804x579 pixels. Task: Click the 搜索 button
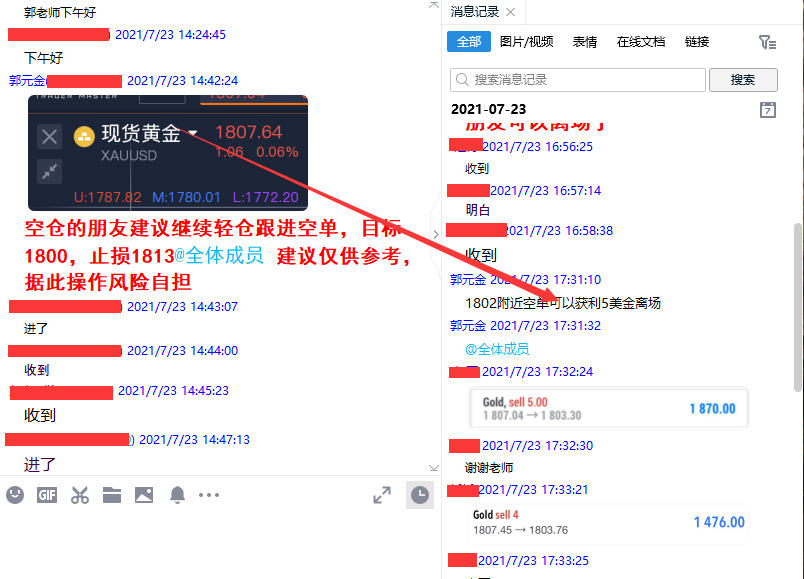pyautogui.click(x=743, y=79)
